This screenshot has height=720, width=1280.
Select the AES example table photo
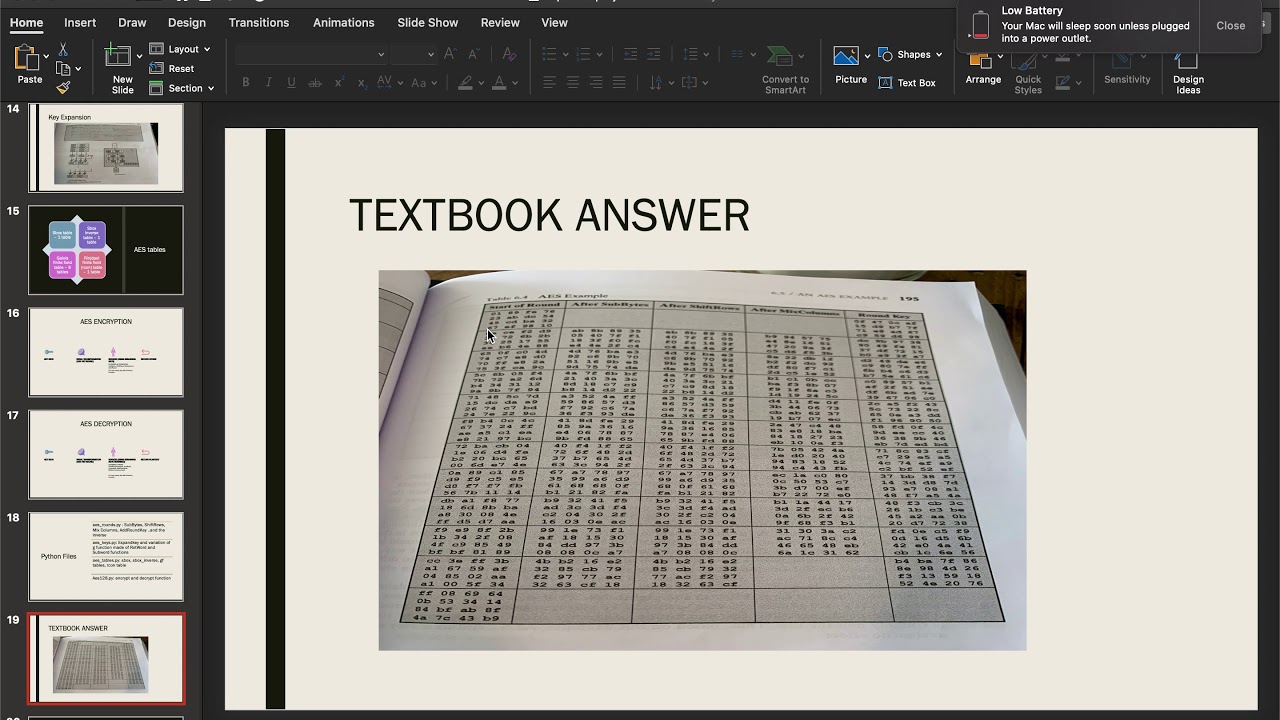pyautogui.click(x=702, y=460)
